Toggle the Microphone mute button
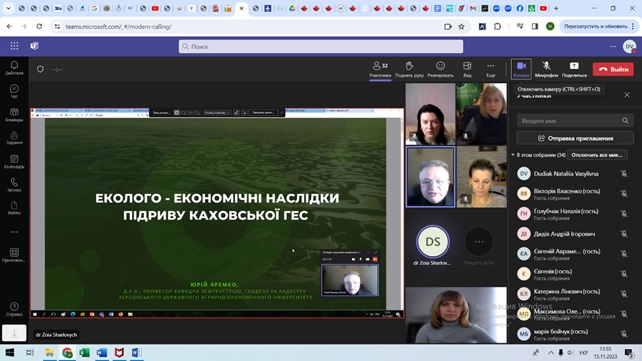 pyautogui.click(x=546, y=69)
